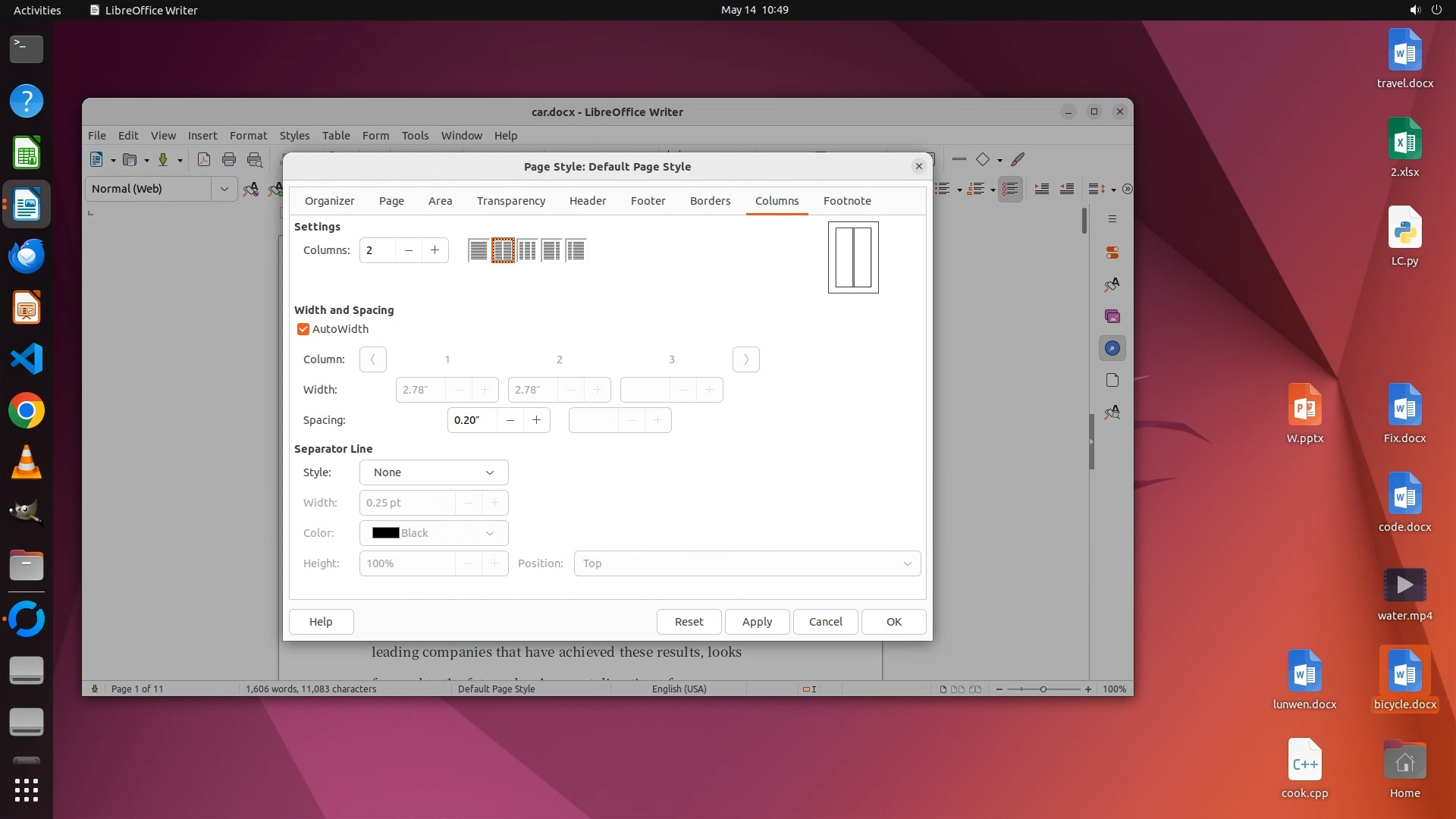The height and width of the screenshot is (819, 1456).
Task: Choose the single column layout preset
Action: [x=478, y=250]
